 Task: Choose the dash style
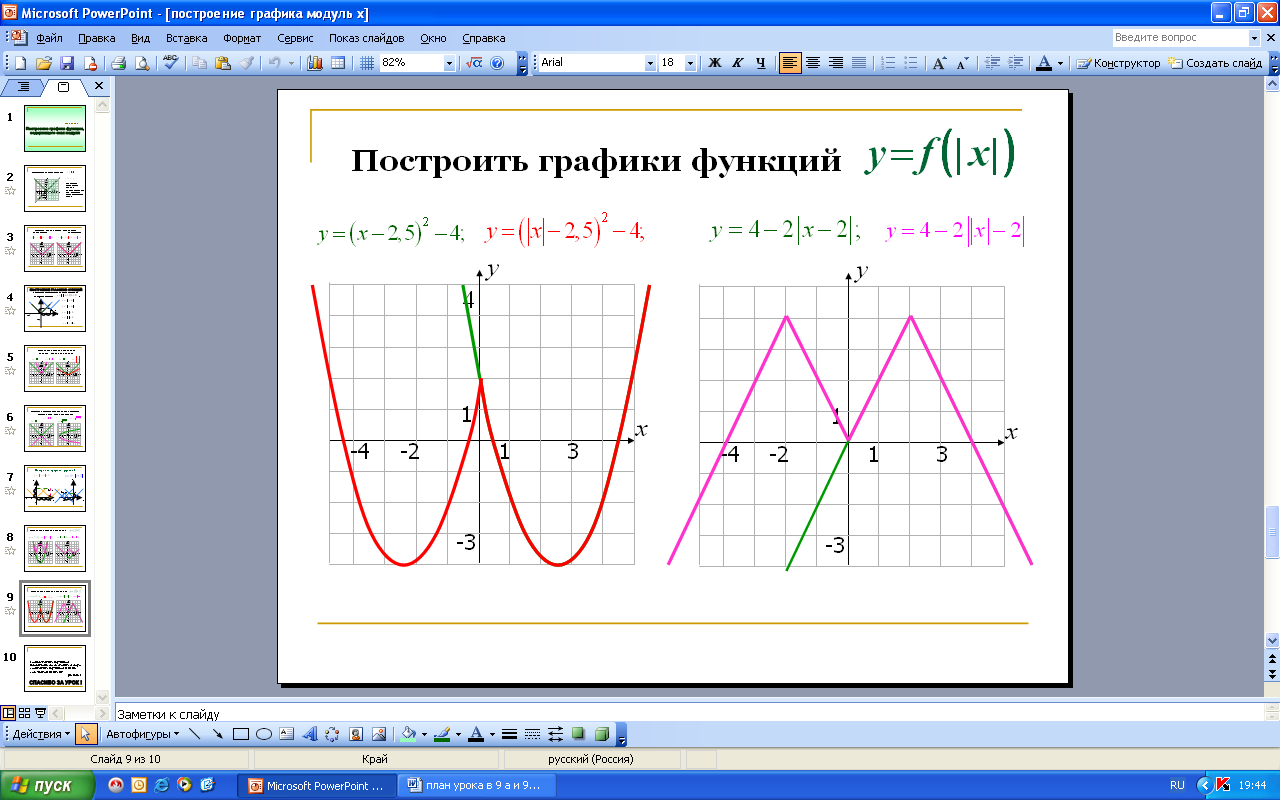tap(532, 734)
